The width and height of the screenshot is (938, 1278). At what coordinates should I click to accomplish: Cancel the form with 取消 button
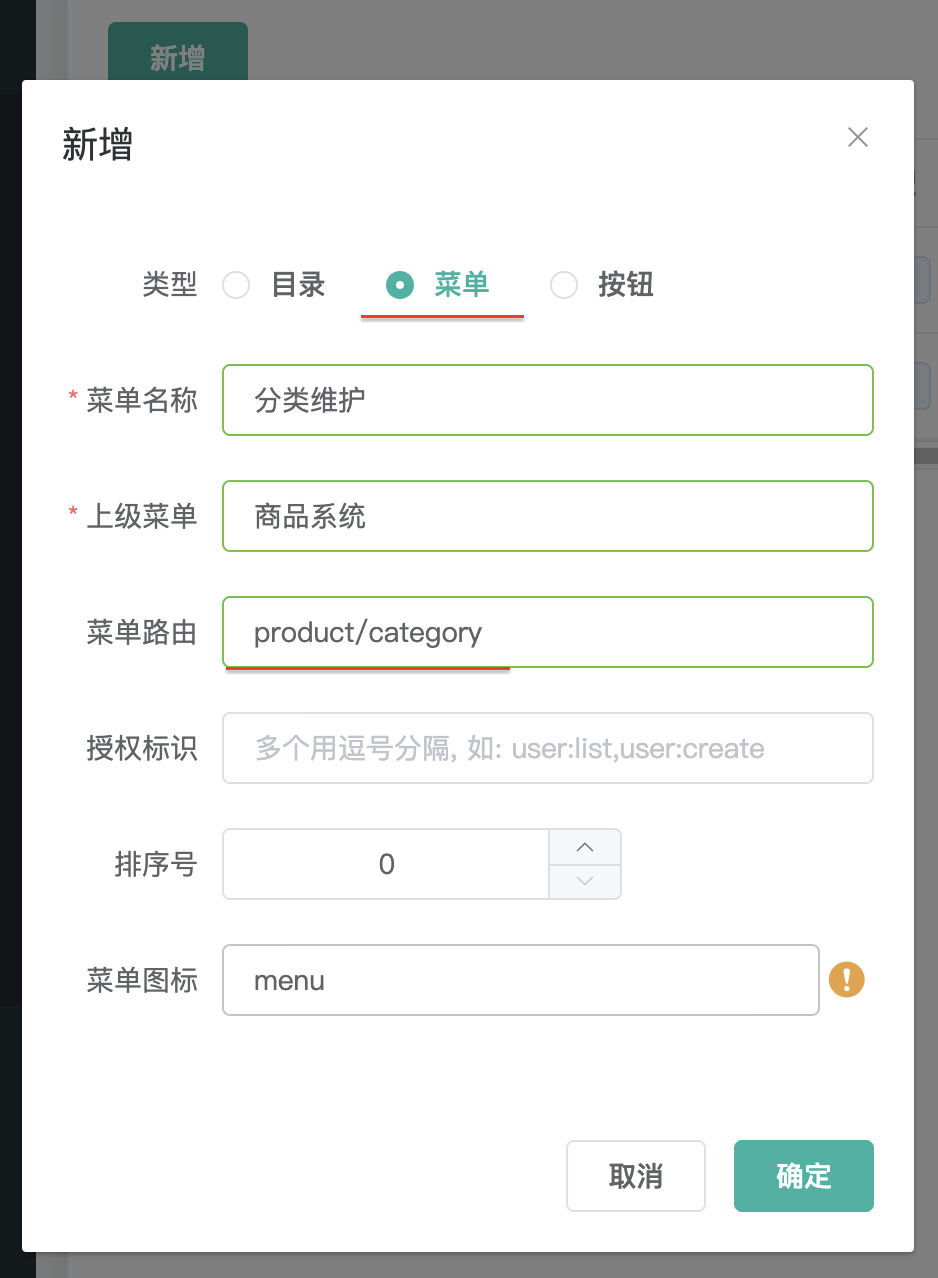[636, 1176]
